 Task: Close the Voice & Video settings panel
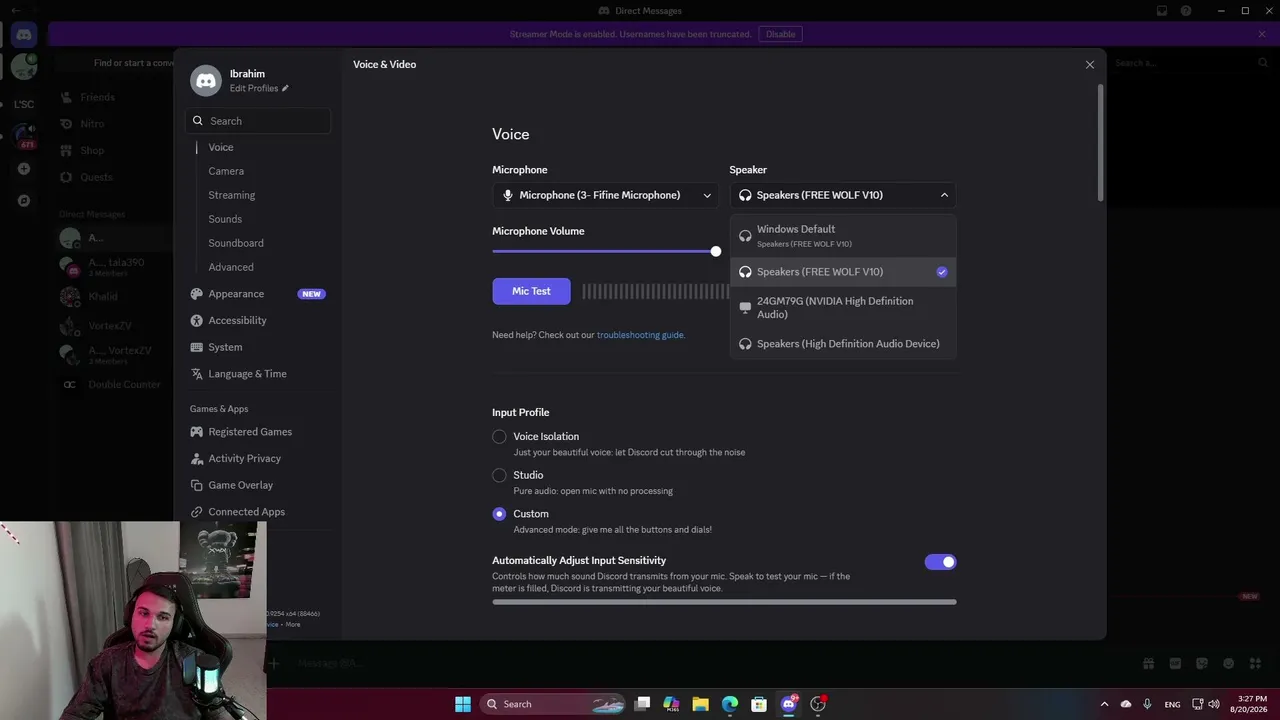[1090, 65]
